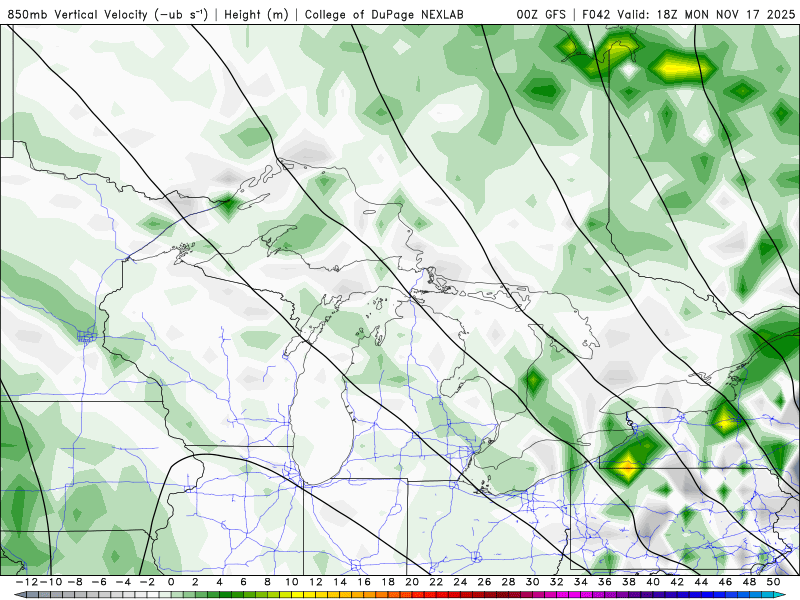800x600 pixels.
Task: Click the "40" color scale label
Action: tap(653, 582)
